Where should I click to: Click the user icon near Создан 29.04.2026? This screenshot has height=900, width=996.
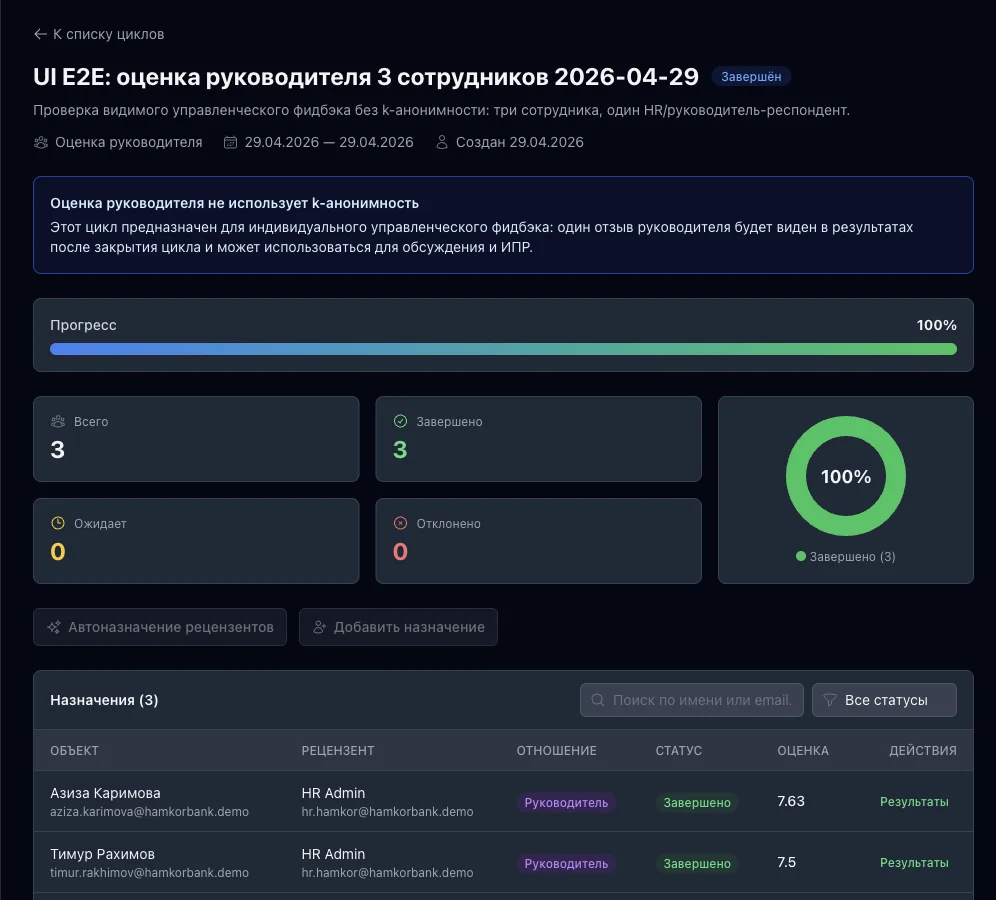(442, 142)
